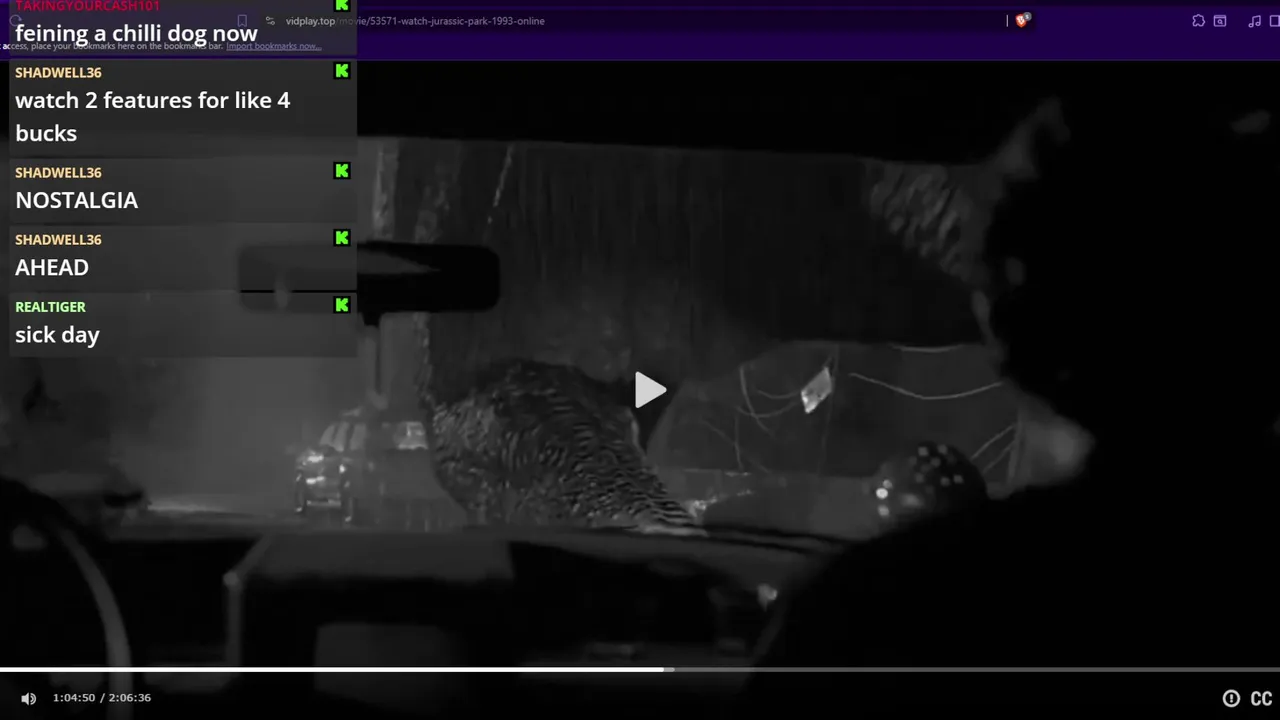Image resolution: width=1280 pixels, height=720 pixels.
Task: Click the music note media control icon
Action: (1254, 20)
